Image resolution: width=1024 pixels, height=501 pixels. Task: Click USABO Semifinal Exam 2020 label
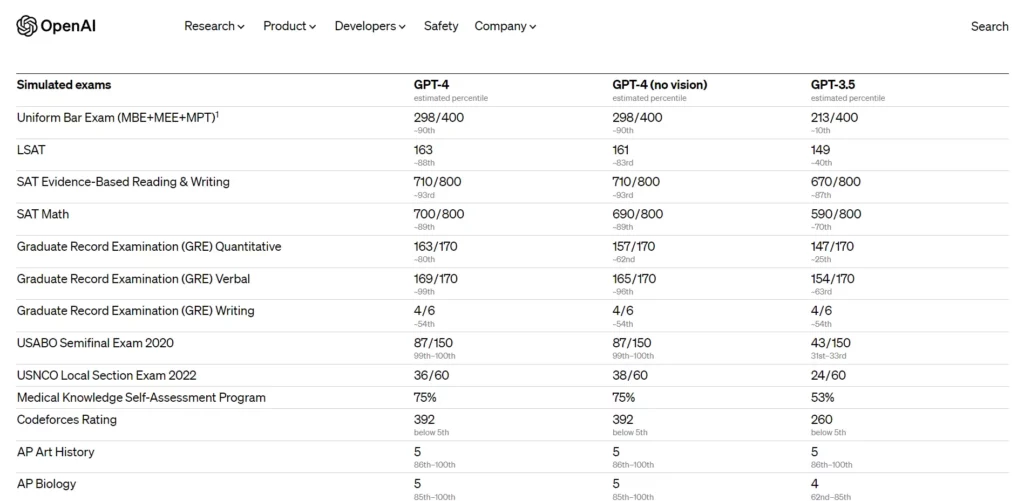point(95,343)
